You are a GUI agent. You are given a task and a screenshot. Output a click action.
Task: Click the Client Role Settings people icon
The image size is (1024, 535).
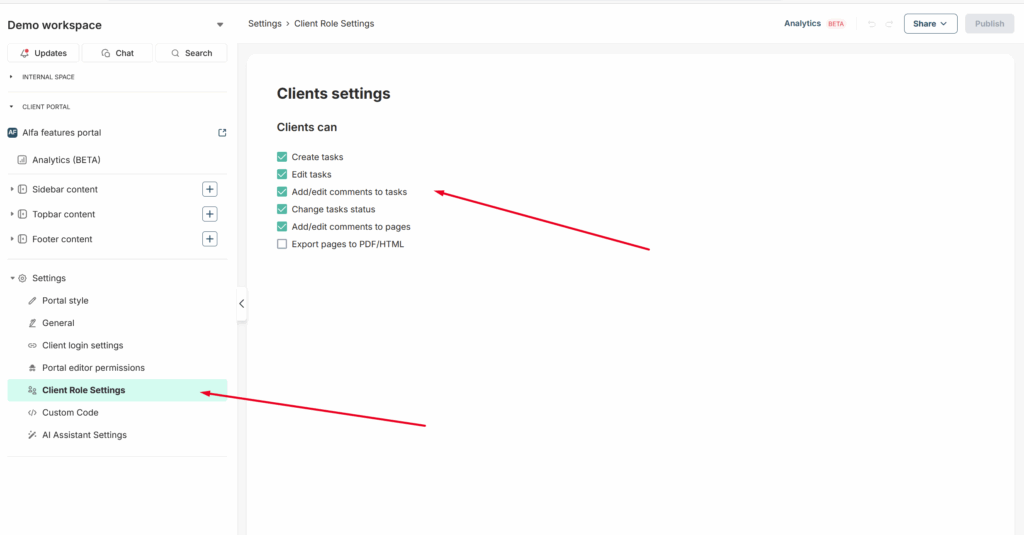click(32, 391)
